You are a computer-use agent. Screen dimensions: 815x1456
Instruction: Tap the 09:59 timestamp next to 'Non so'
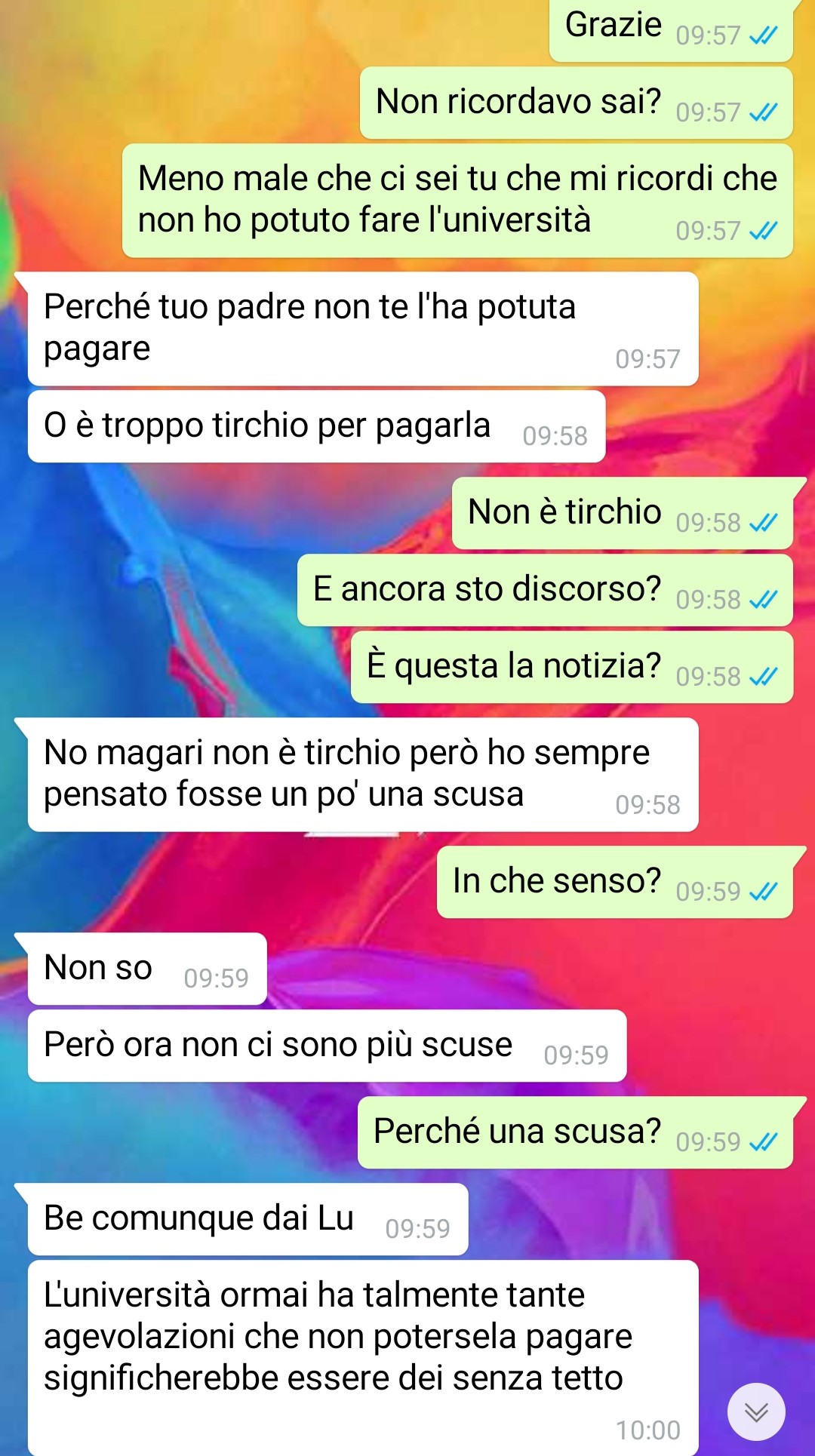(216, 978)
